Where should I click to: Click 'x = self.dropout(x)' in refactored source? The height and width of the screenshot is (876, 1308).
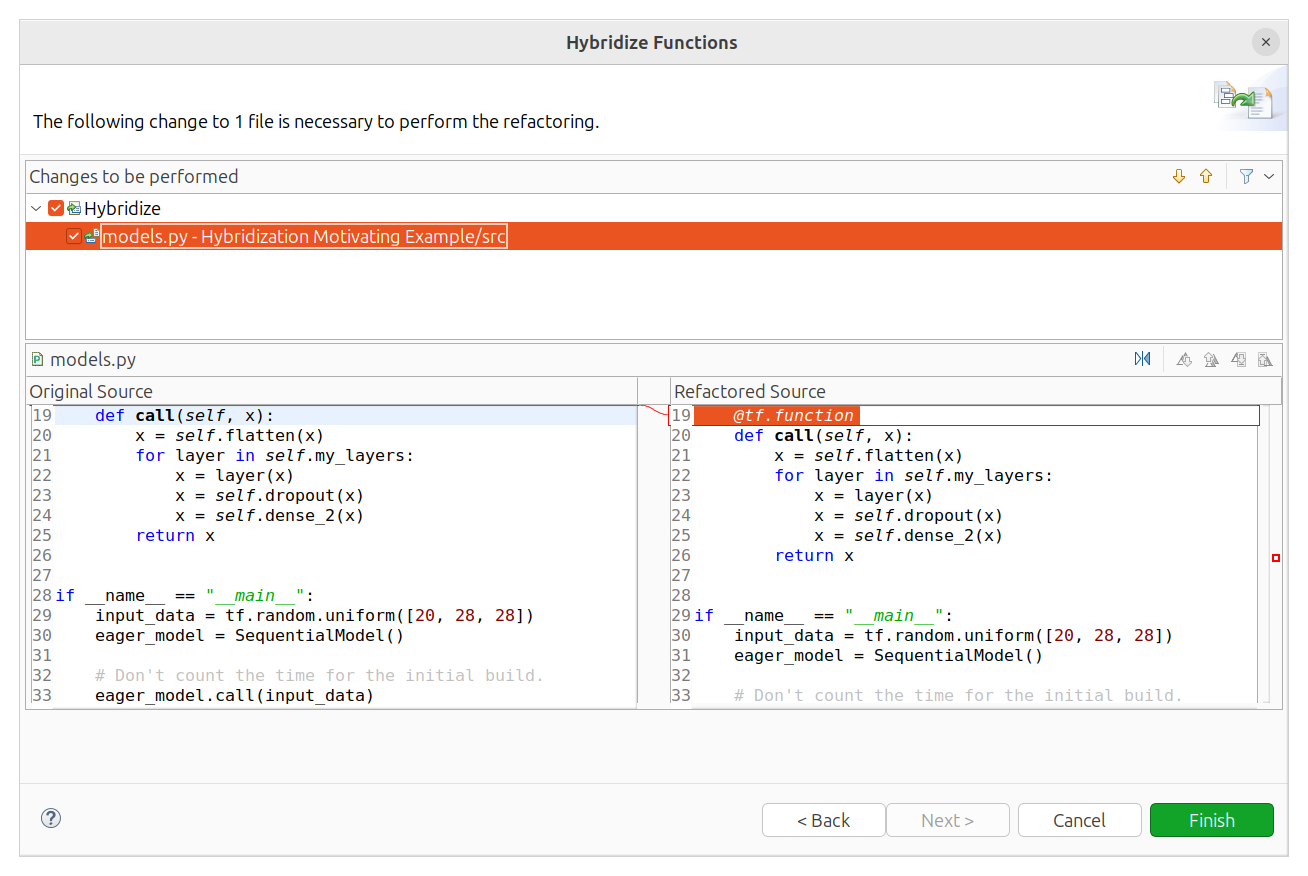(908, 515)
